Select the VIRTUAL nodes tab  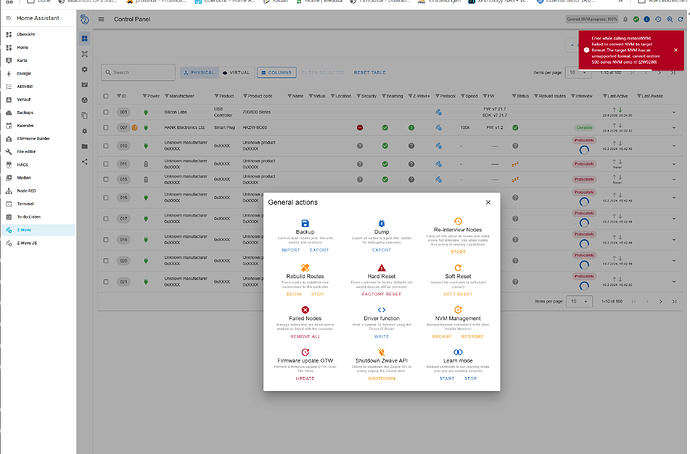pos(236,73)
